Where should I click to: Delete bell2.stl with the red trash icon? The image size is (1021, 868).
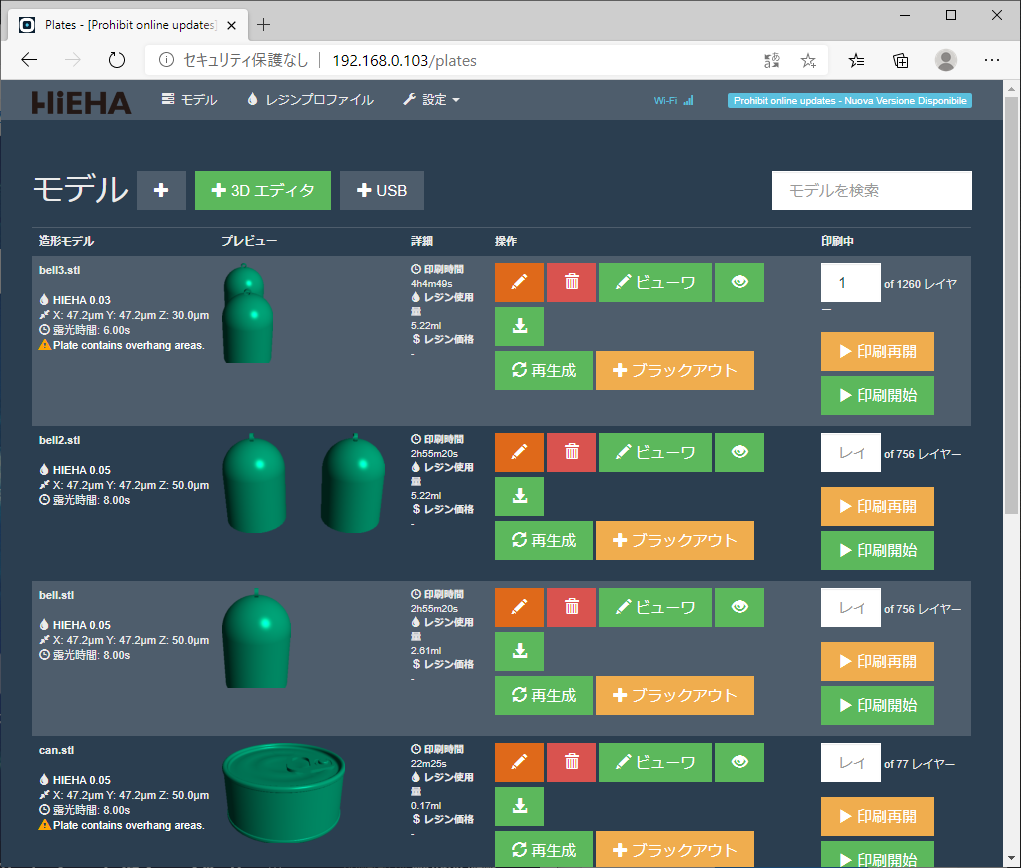click(x=571, y=452)
